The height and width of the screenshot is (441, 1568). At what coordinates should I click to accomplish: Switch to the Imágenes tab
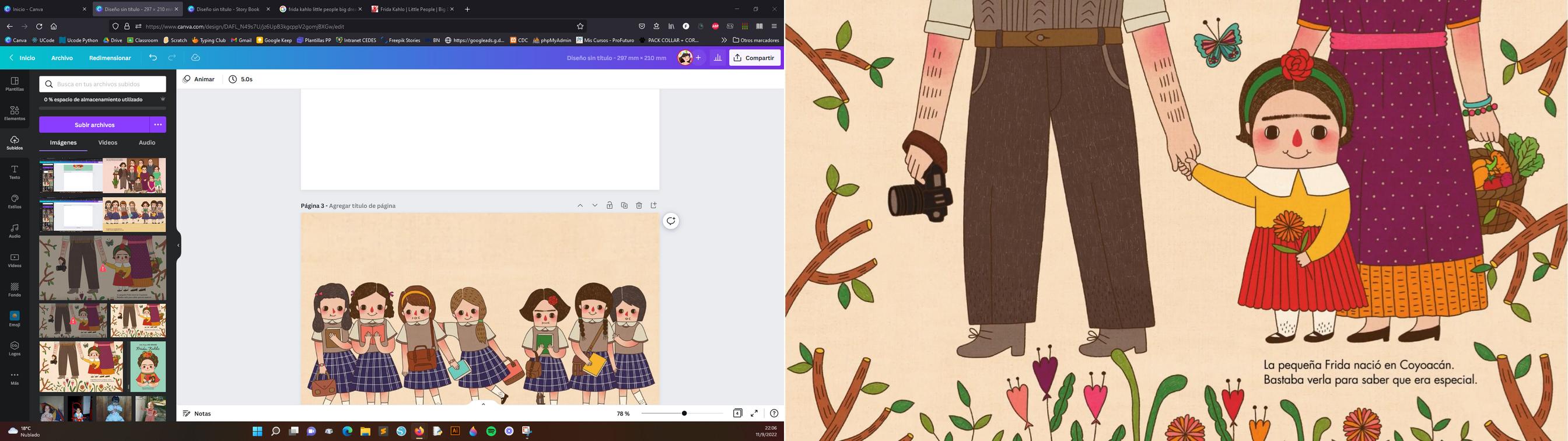coord(64,142)
